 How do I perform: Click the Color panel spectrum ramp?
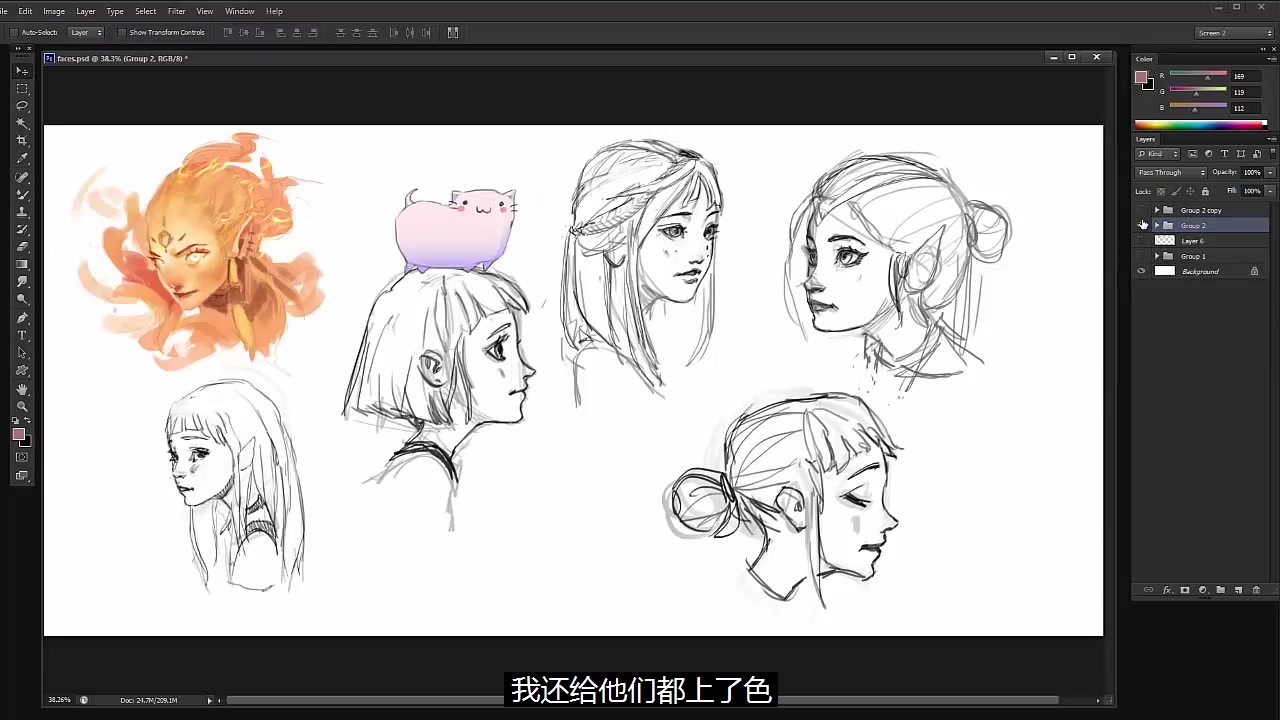point(1200,125)
